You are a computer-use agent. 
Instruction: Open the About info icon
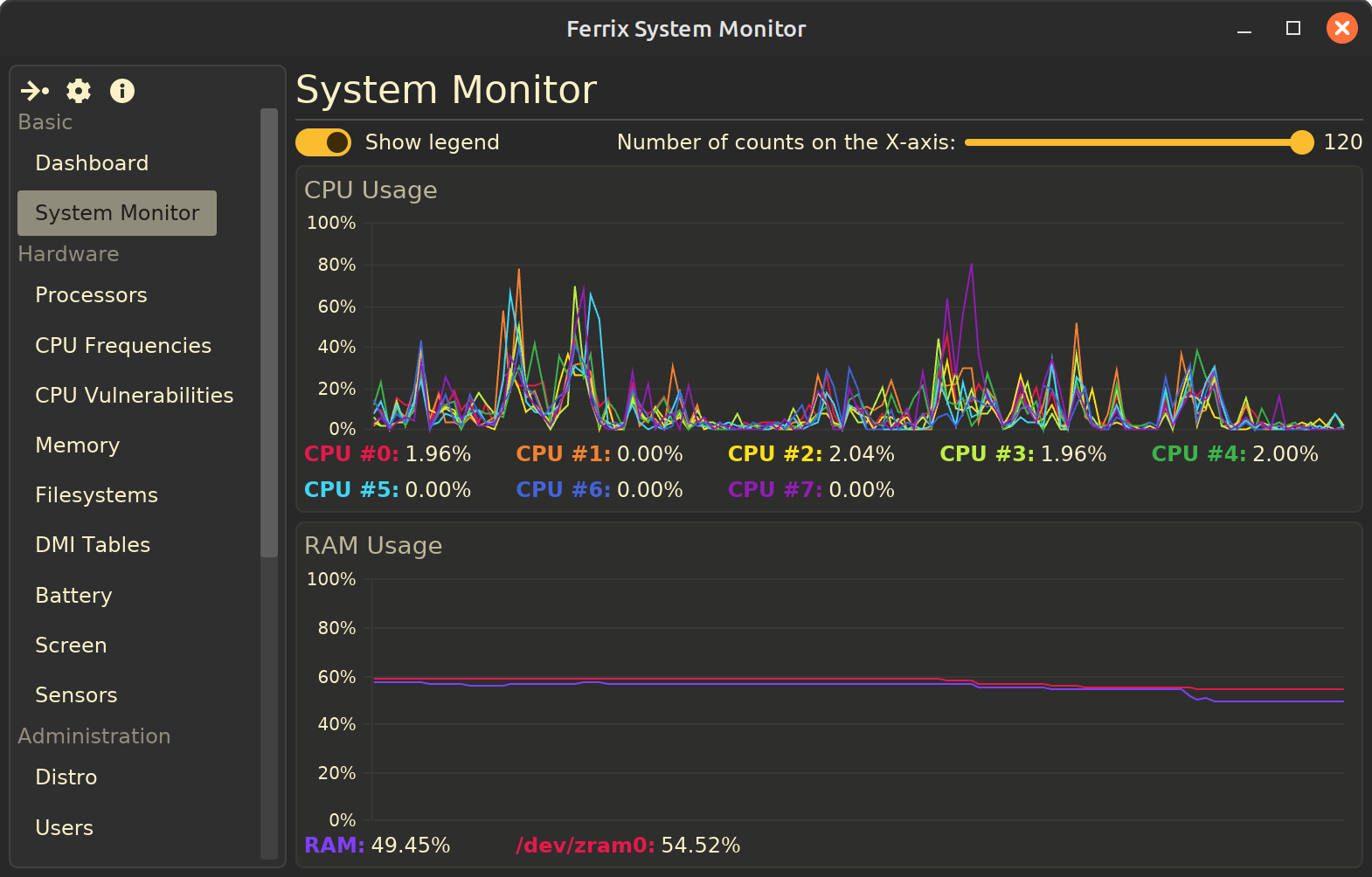point(122,91)
